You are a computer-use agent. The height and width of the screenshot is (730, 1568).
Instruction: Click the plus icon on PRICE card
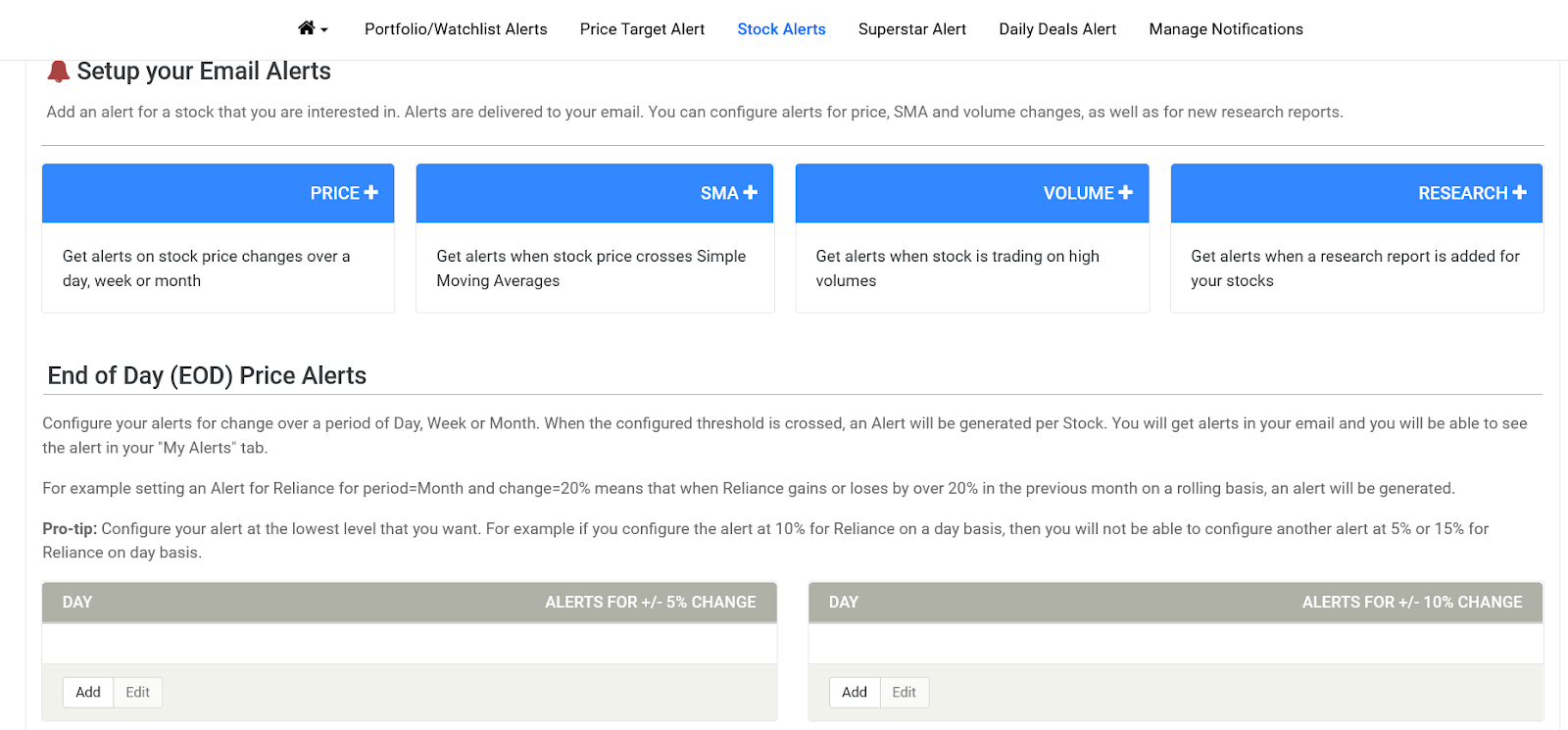tap(370, 193)
